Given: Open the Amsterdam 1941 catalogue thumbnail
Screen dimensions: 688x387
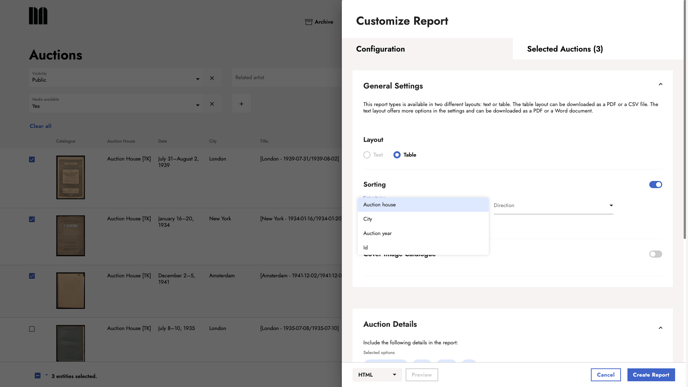Looking at the screenshot, I should point(70,290).
